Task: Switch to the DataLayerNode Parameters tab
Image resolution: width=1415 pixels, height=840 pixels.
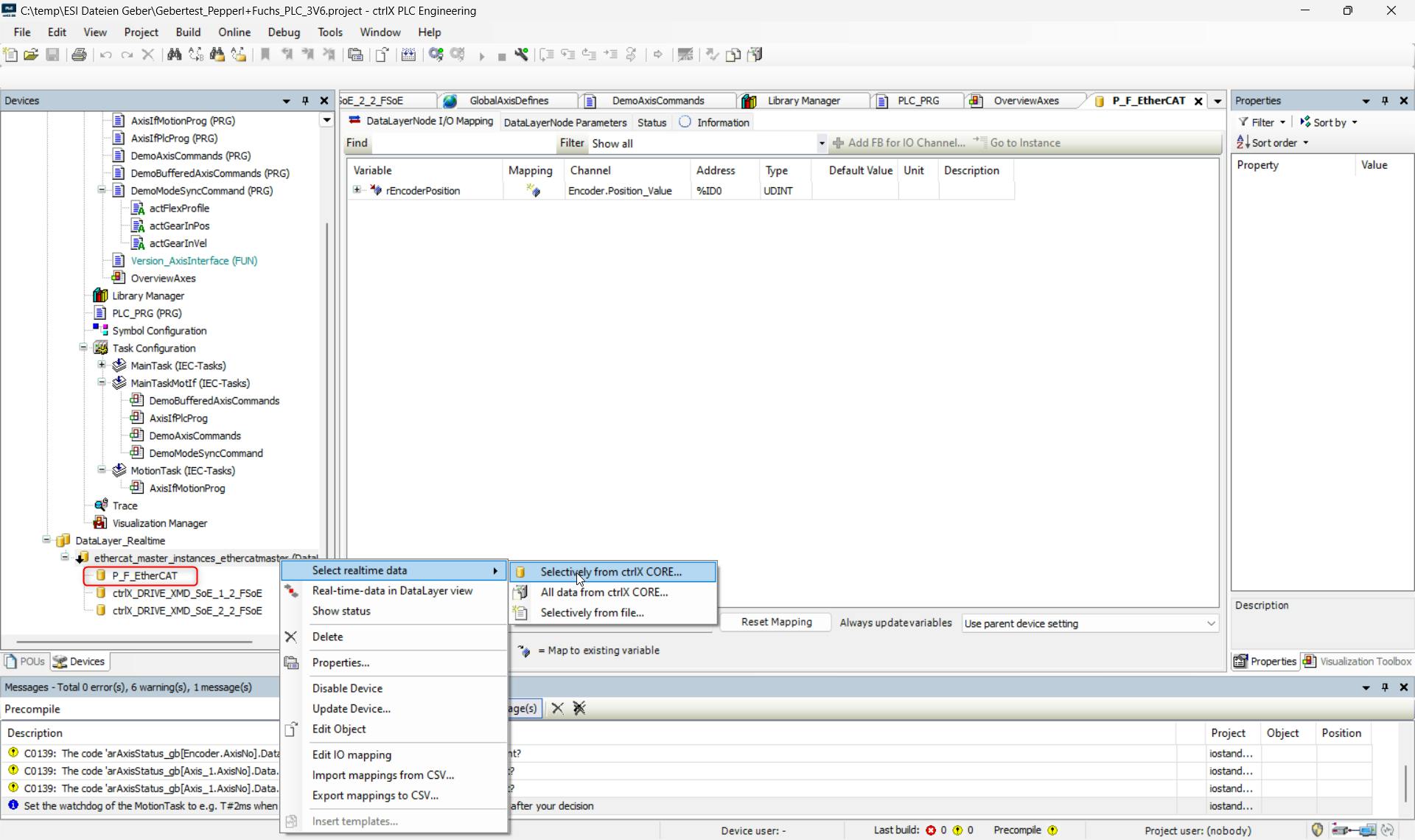Action: [x=565, y=122]
